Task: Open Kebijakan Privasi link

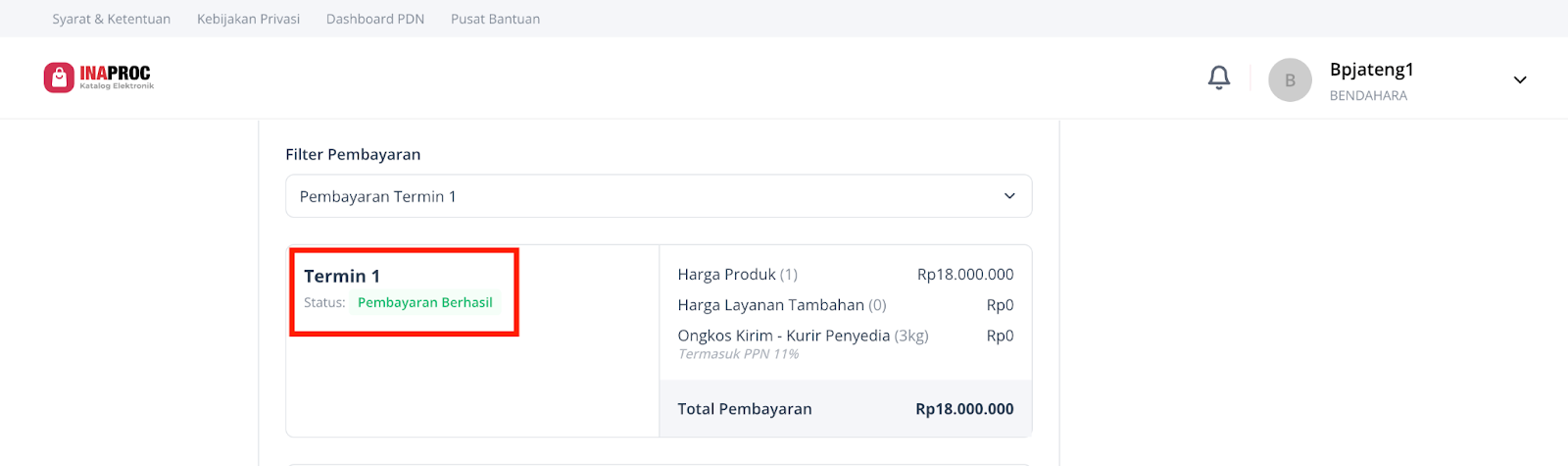Action: click(248, 19)
